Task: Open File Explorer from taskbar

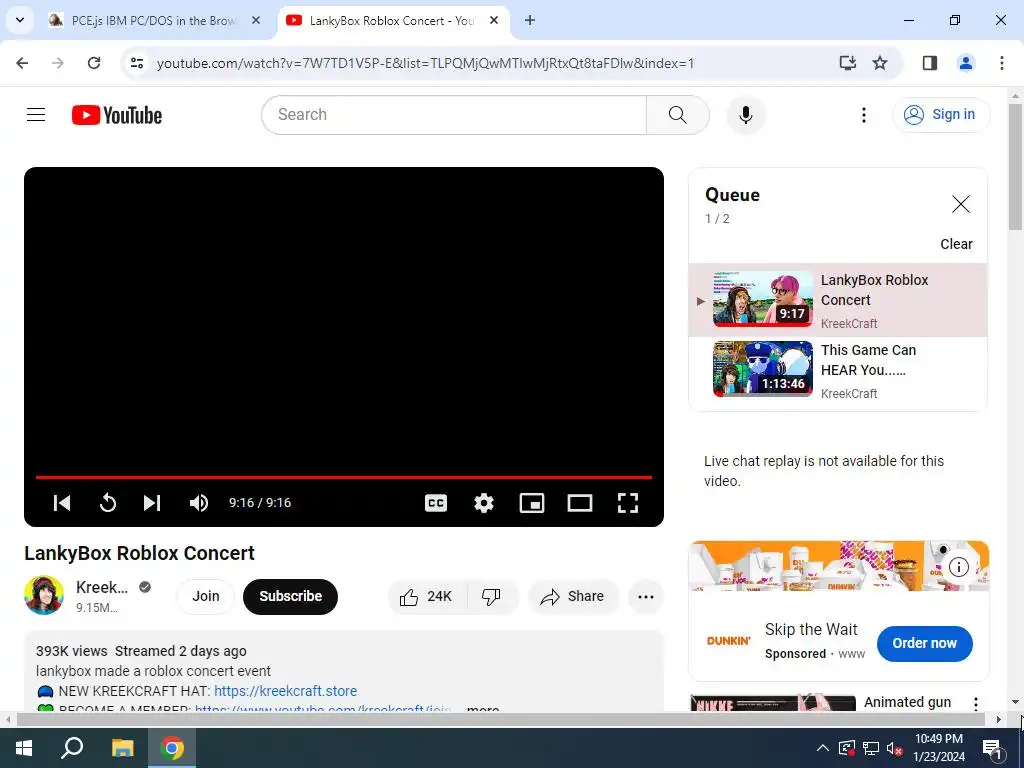Action: (x=122, y=748)
